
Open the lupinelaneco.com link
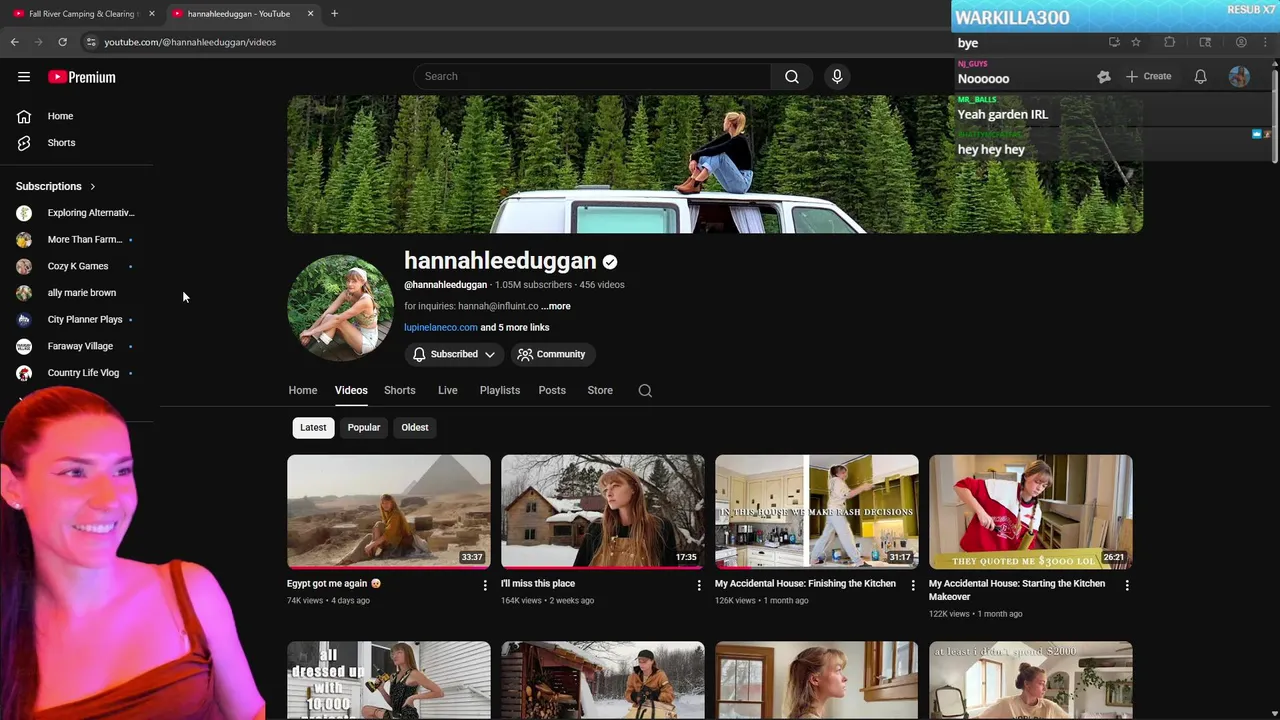[440, 327]
